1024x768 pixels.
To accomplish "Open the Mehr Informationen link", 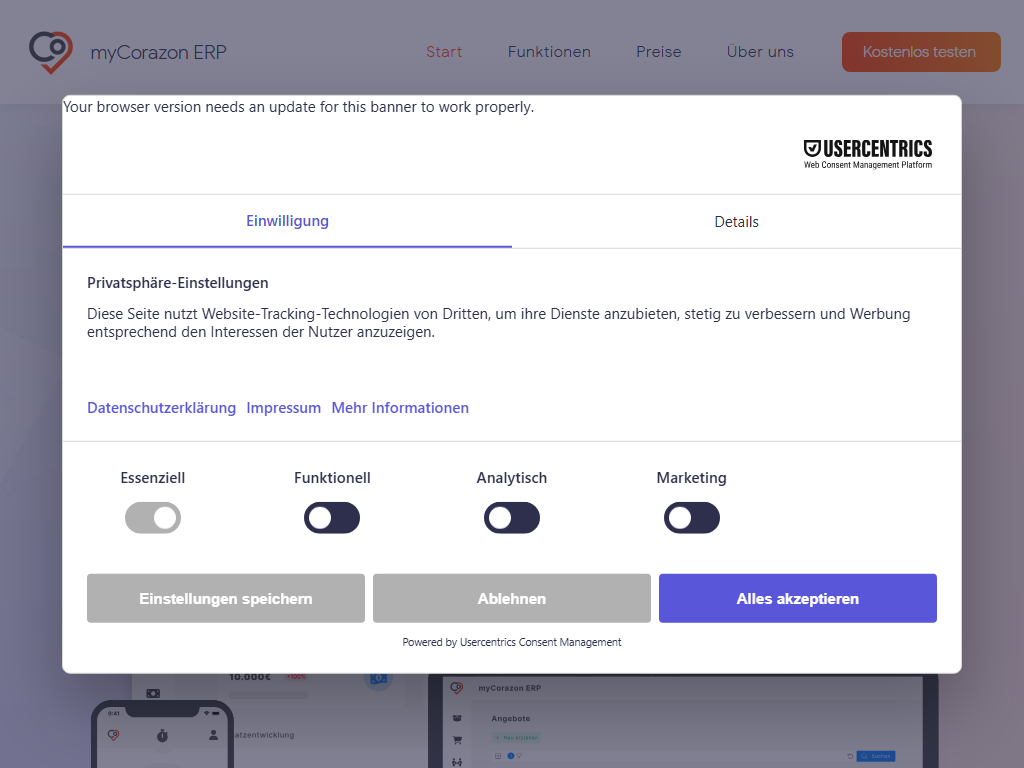I will [x=400, y=408].
